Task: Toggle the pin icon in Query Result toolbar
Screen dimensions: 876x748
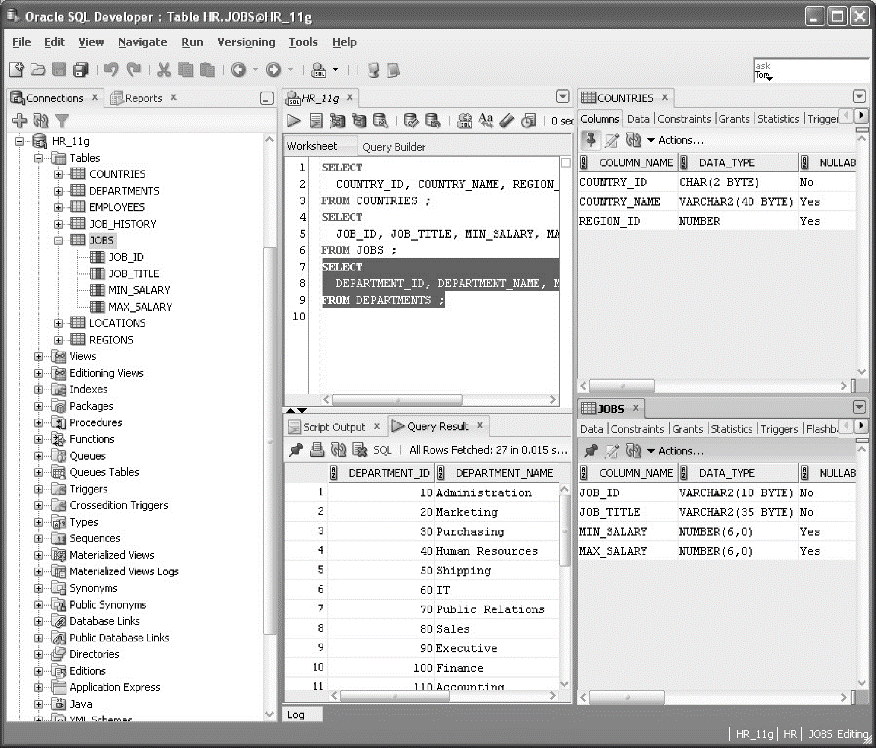Action: pos(296,450)
